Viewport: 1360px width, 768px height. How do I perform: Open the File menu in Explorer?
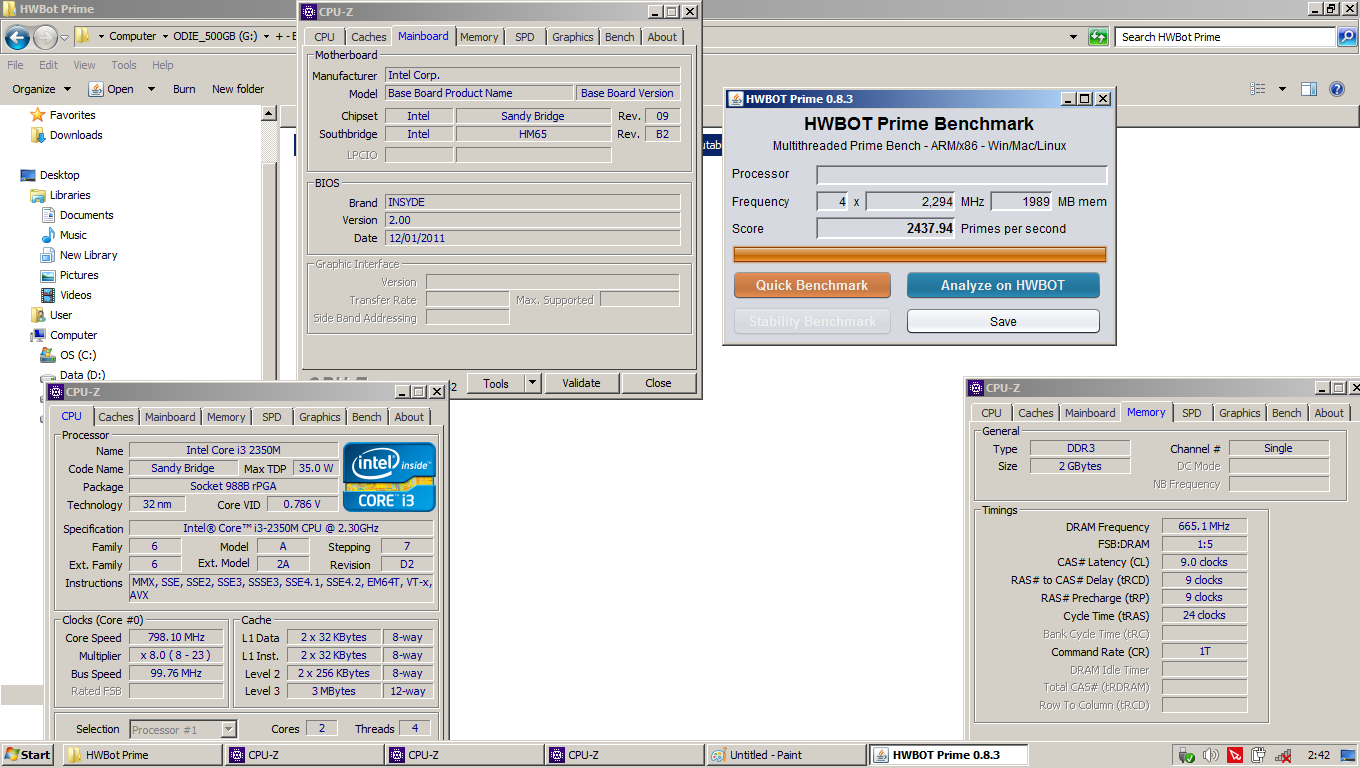tap(16, 65)
